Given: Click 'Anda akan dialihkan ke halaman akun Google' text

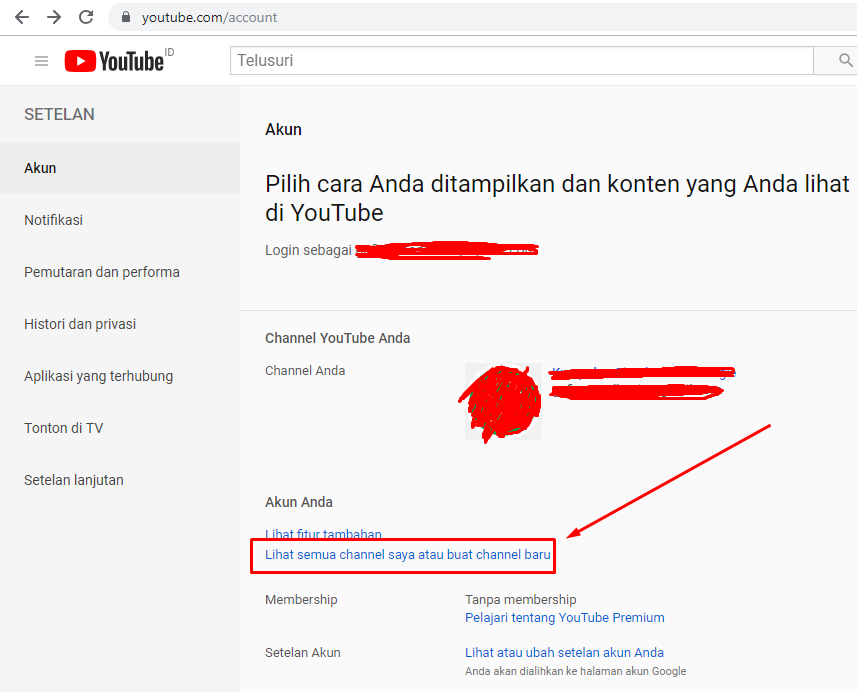Looking at the screenshot, I should pyautogui.click(x=576, y=671).
